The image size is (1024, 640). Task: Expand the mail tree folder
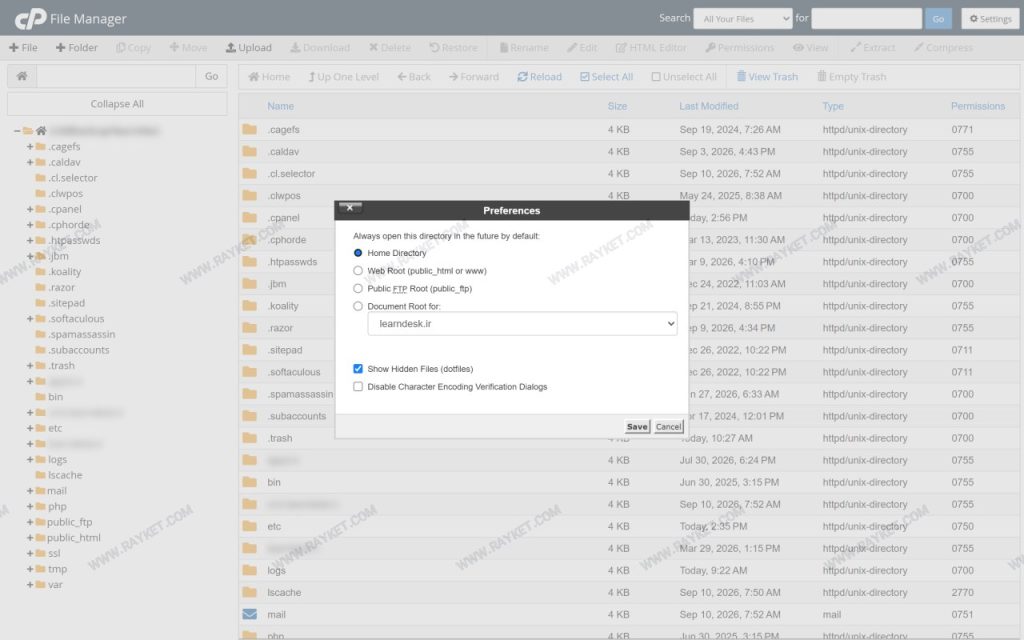pos(30,491)
